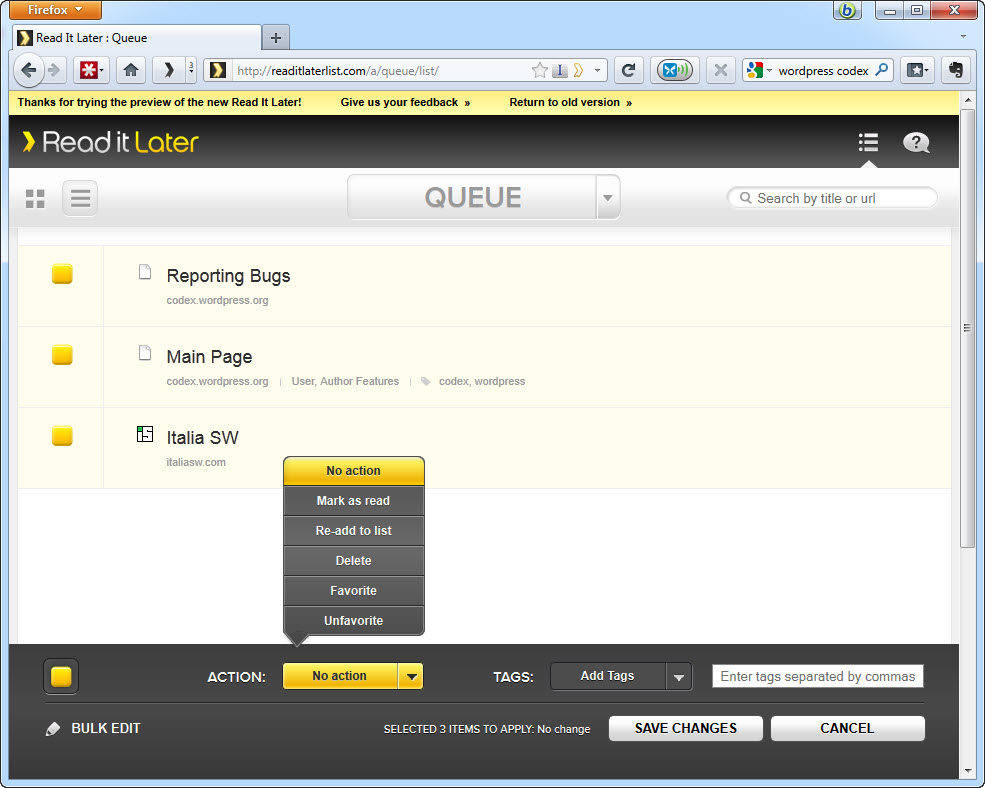Open the Google search engine selector

point(759,70)
